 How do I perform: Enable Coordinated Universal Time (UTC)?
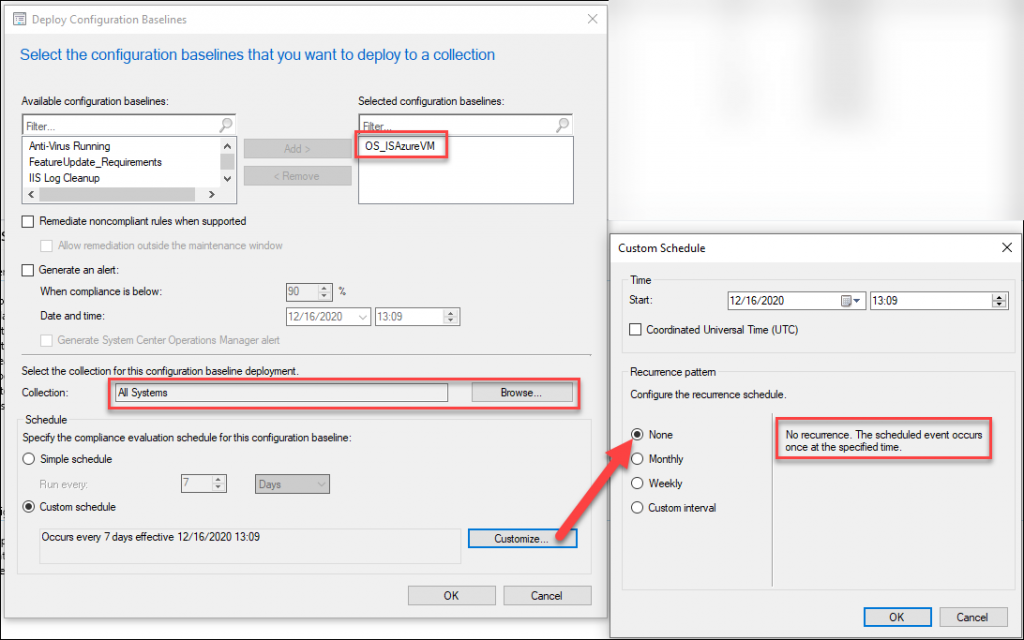pyautogui.click(x=636, y=329)
